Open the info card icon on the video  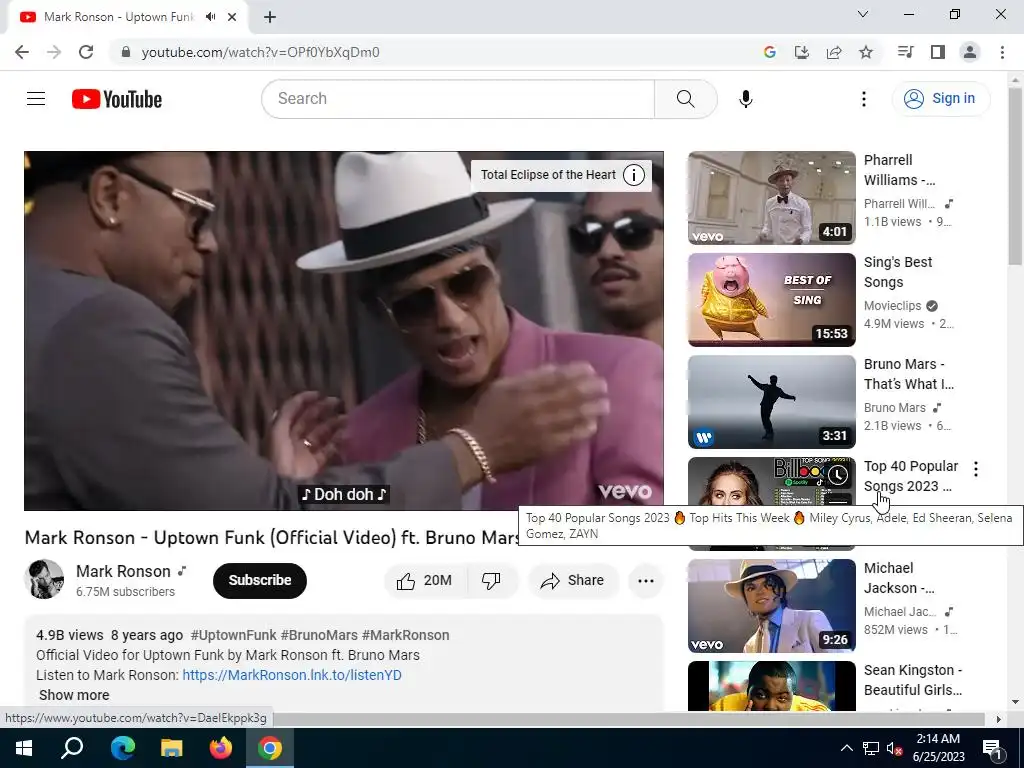point(633,175)
